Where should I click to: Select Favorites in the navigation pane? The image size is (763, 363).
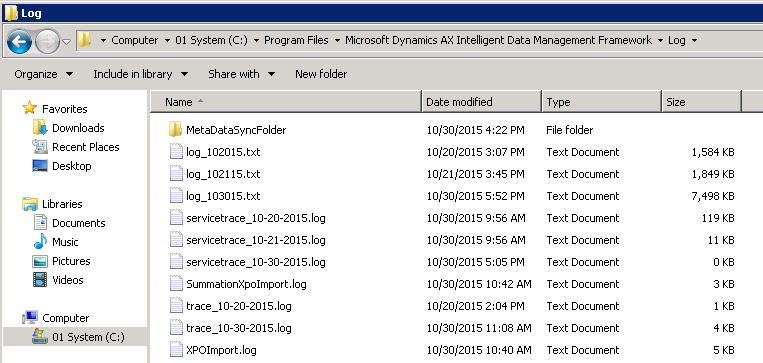point(65,109)
